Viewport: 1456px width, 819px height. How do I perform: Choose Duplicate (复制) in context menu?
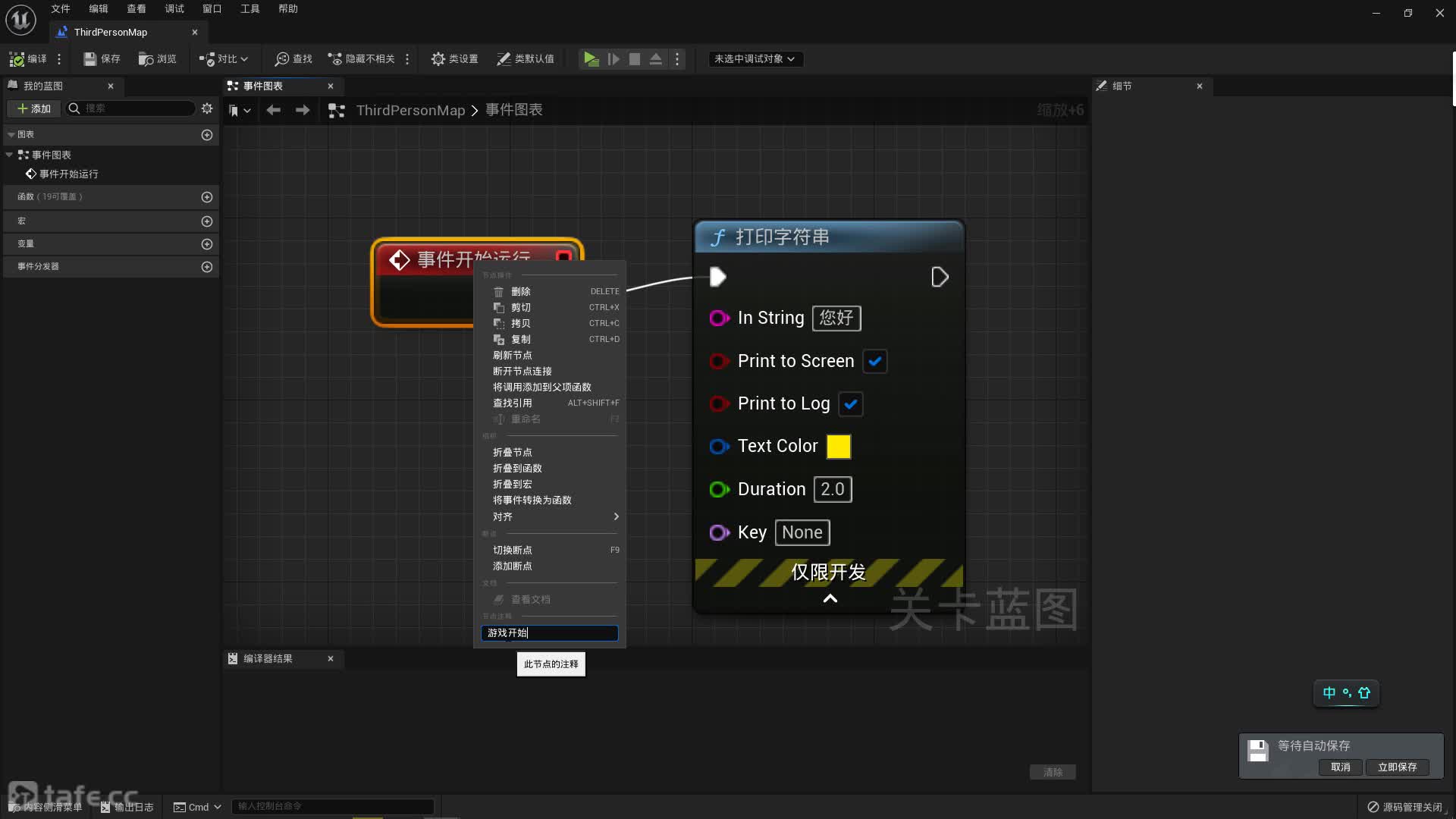point(550,339)
